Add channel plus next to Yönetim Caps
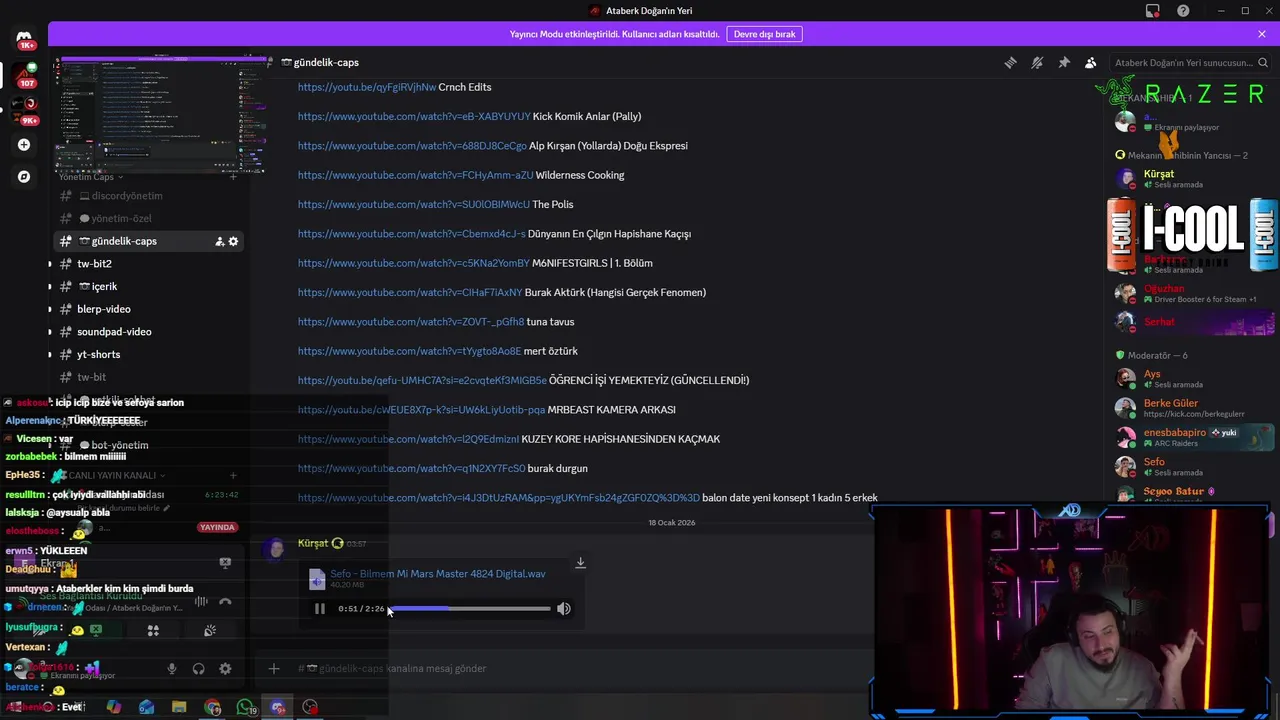This screenshot has height=720, width=1280. pos(233,177)
